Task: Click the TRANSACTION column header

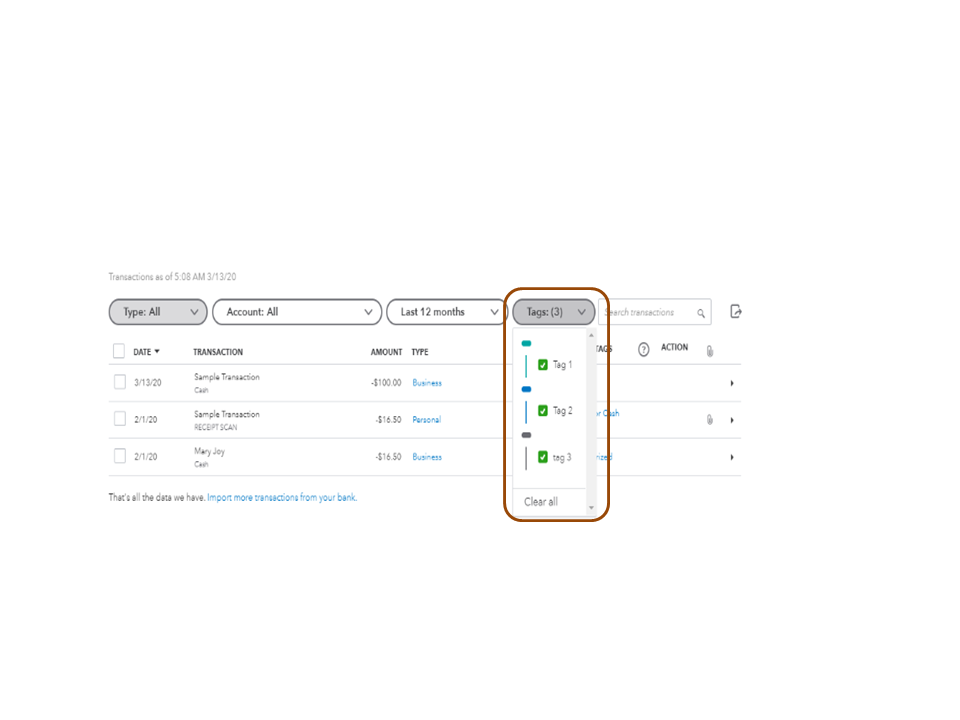Action: (x=218, y=352)
